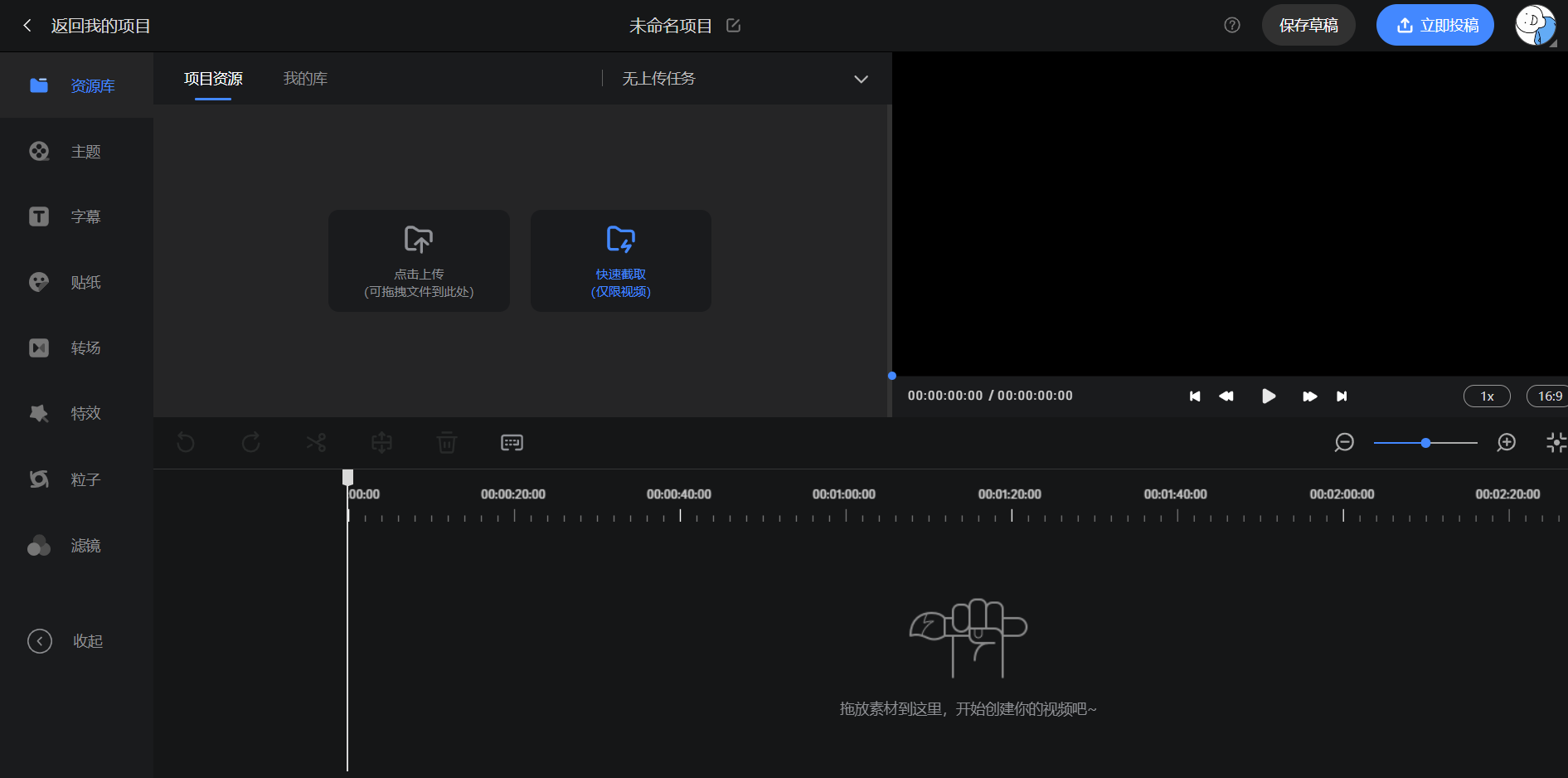Click the 立即投稿 submit button
This screenshot has width=1568, height=778.
pos(1435,26)
